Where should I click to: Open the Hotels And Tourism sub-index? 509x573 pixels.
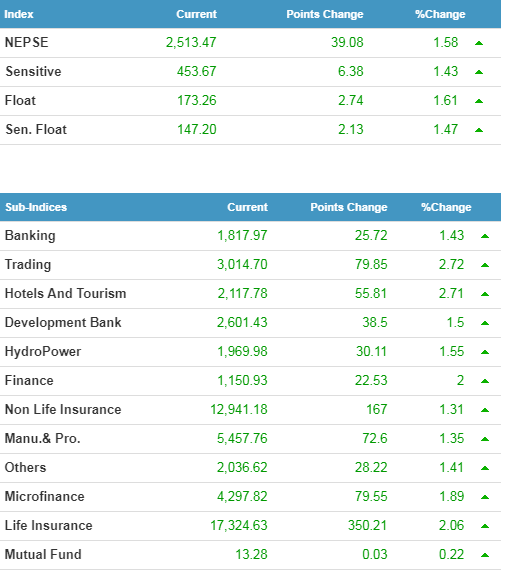coord(65,293)
